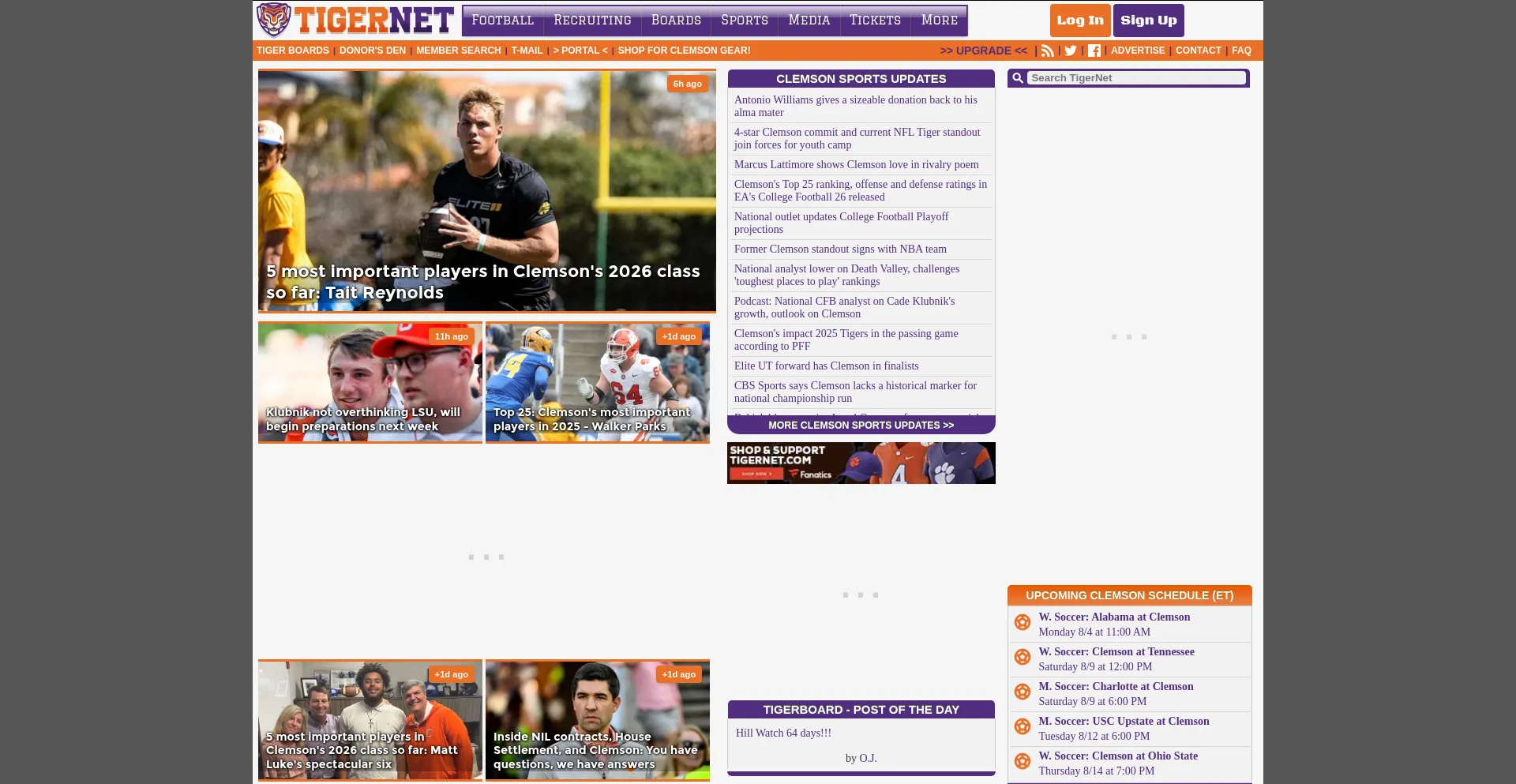The image size is (1516, 784).
Task: Open impact 2025 Tigers PFF article
Action: pos(846,339)
